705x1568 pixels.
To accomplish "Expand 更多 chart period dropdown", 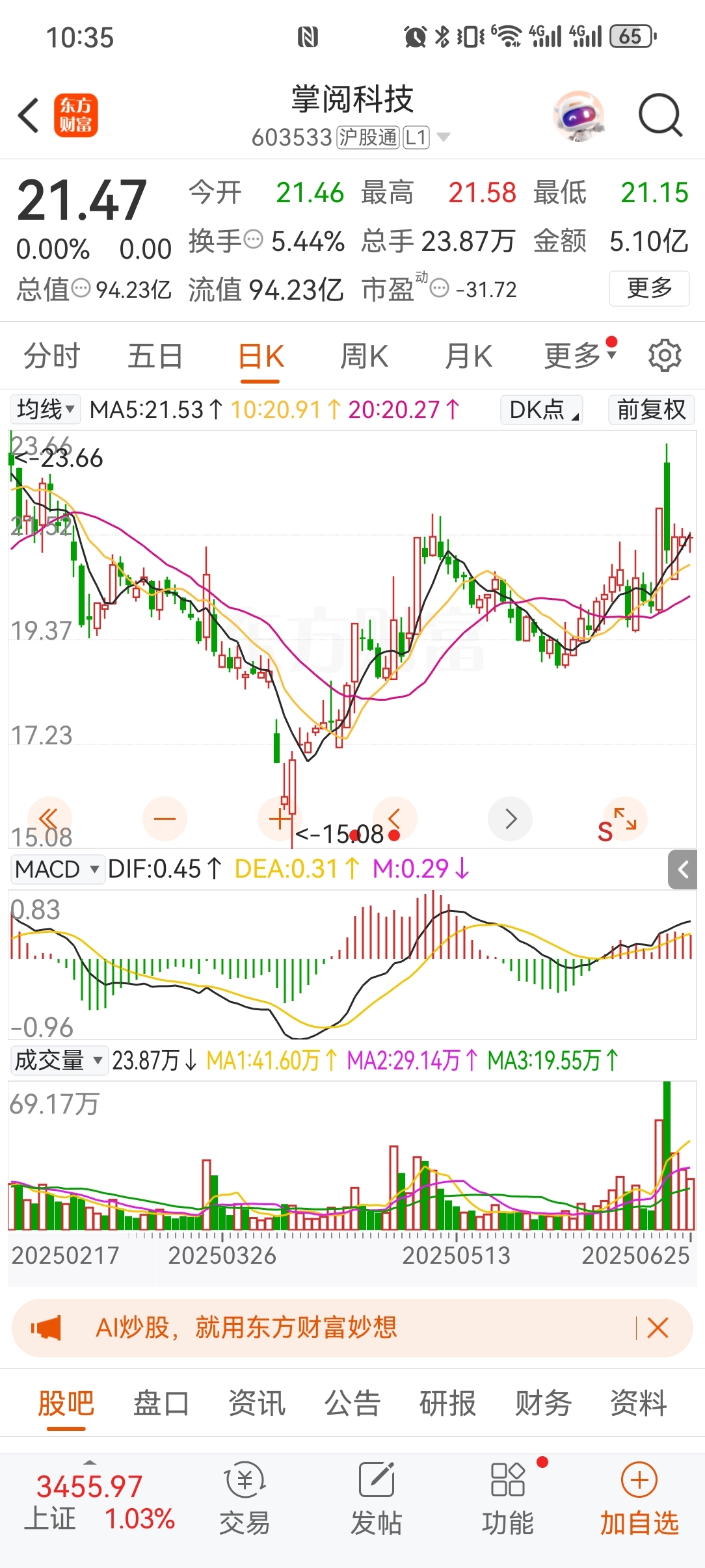I will pyautogui.click(x=580, y=356).
